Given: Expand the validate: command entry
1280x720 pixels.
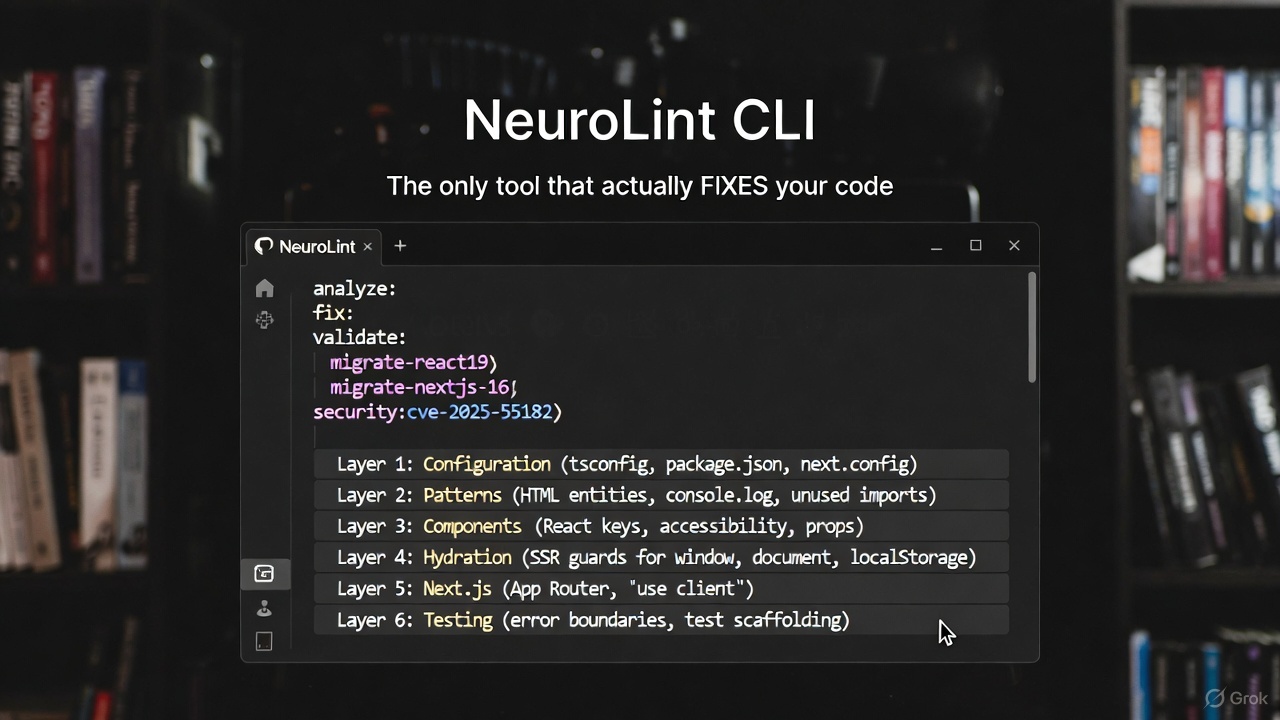Looking at the screenshot, I should [x=358, y=338].
